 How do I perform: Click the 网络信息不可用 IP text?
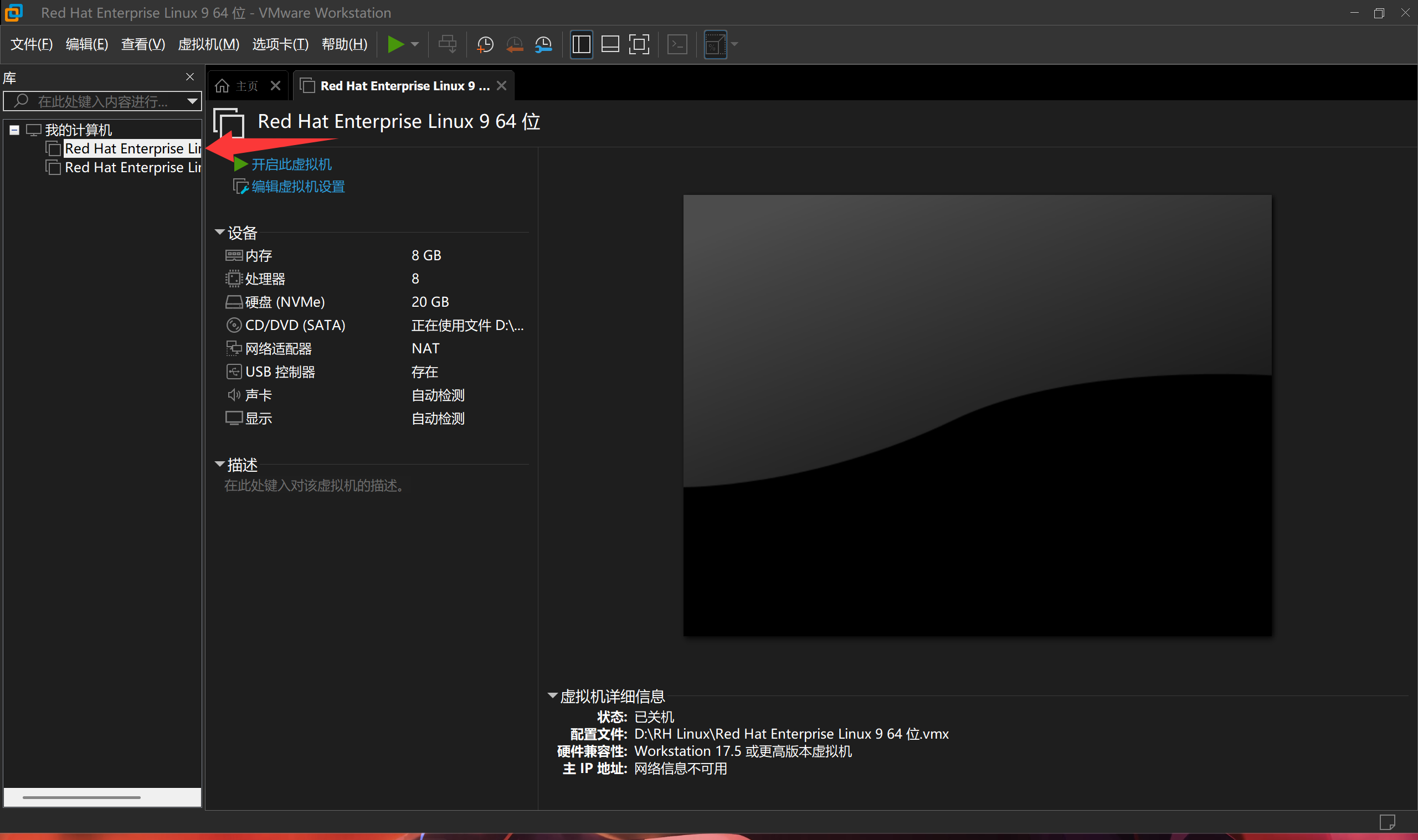pos(680,769)
